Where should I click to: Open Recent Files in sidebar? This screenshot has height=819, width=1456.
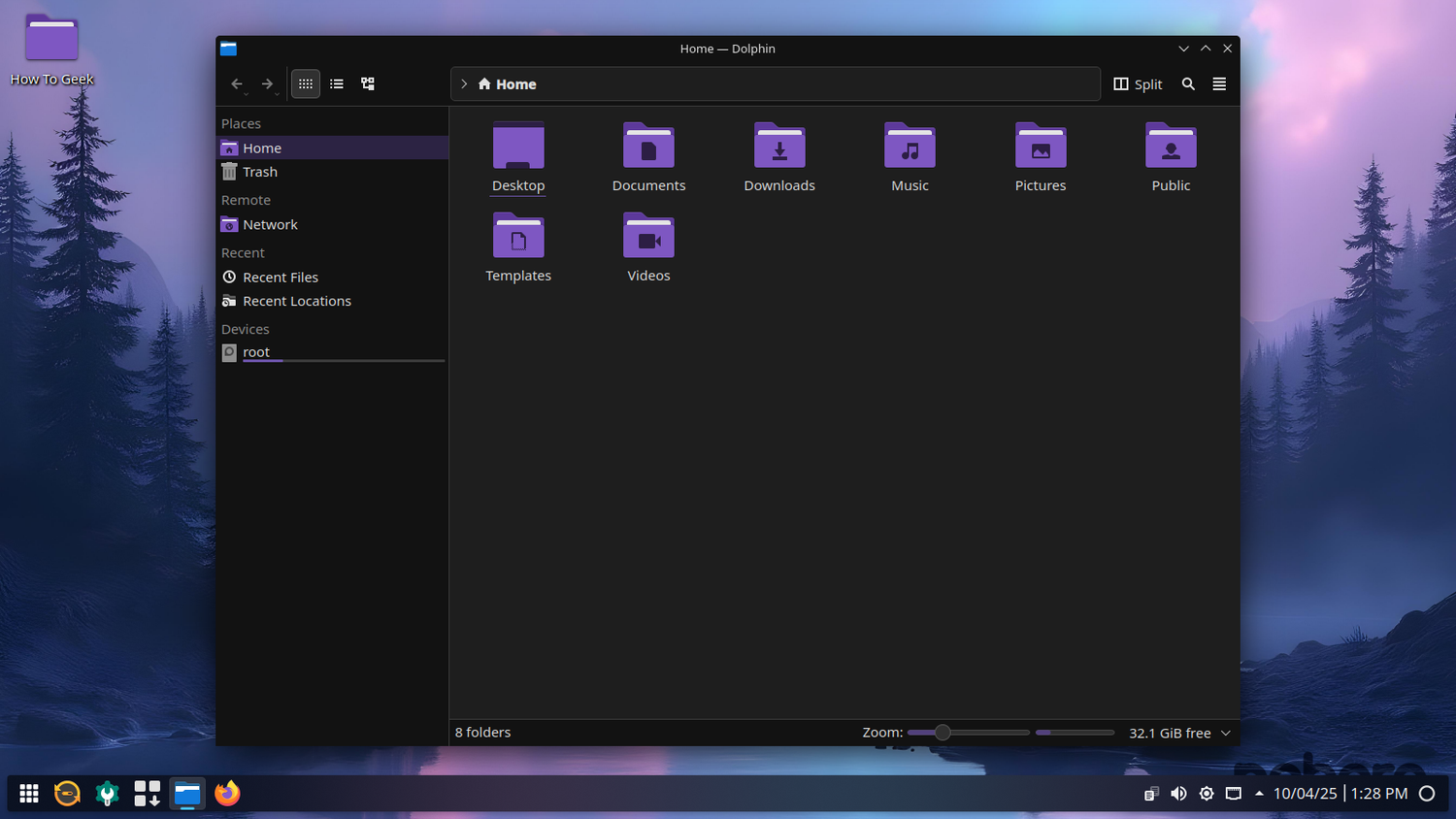[332, 278]
